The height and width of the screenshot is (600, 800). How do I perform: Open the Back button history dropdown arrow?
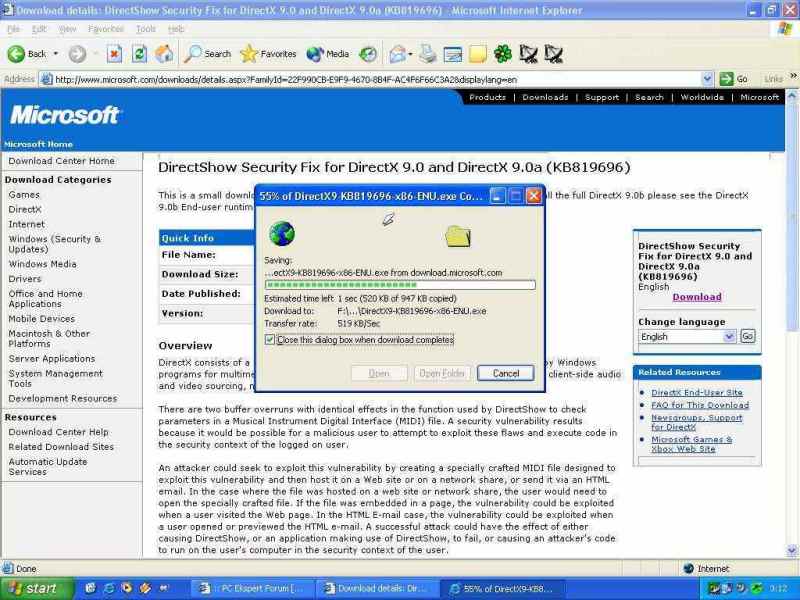coord(54,54)
